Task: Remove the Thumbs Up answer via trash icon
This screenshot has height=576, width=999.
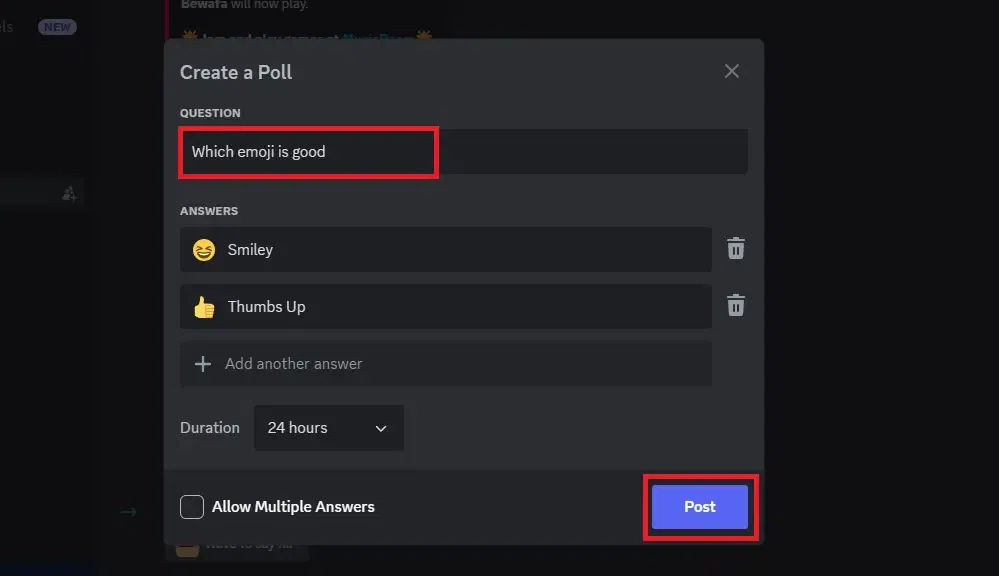Action: 735,306
